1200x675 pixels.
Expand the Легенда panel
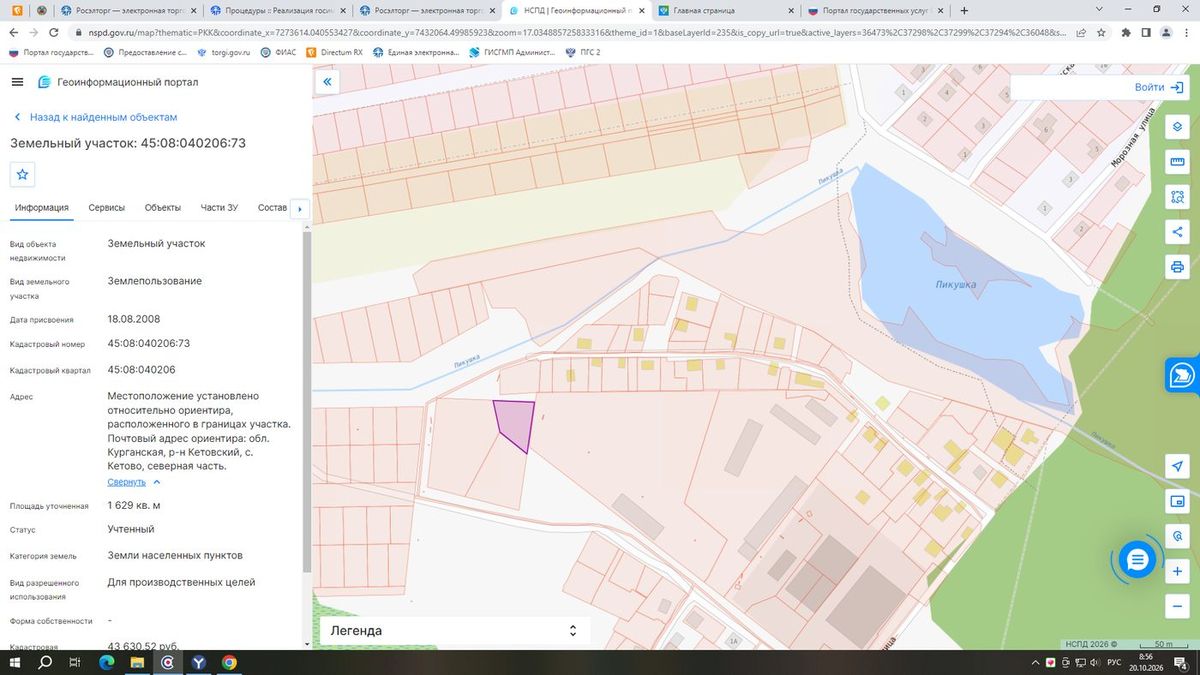[x=454, y=631]
